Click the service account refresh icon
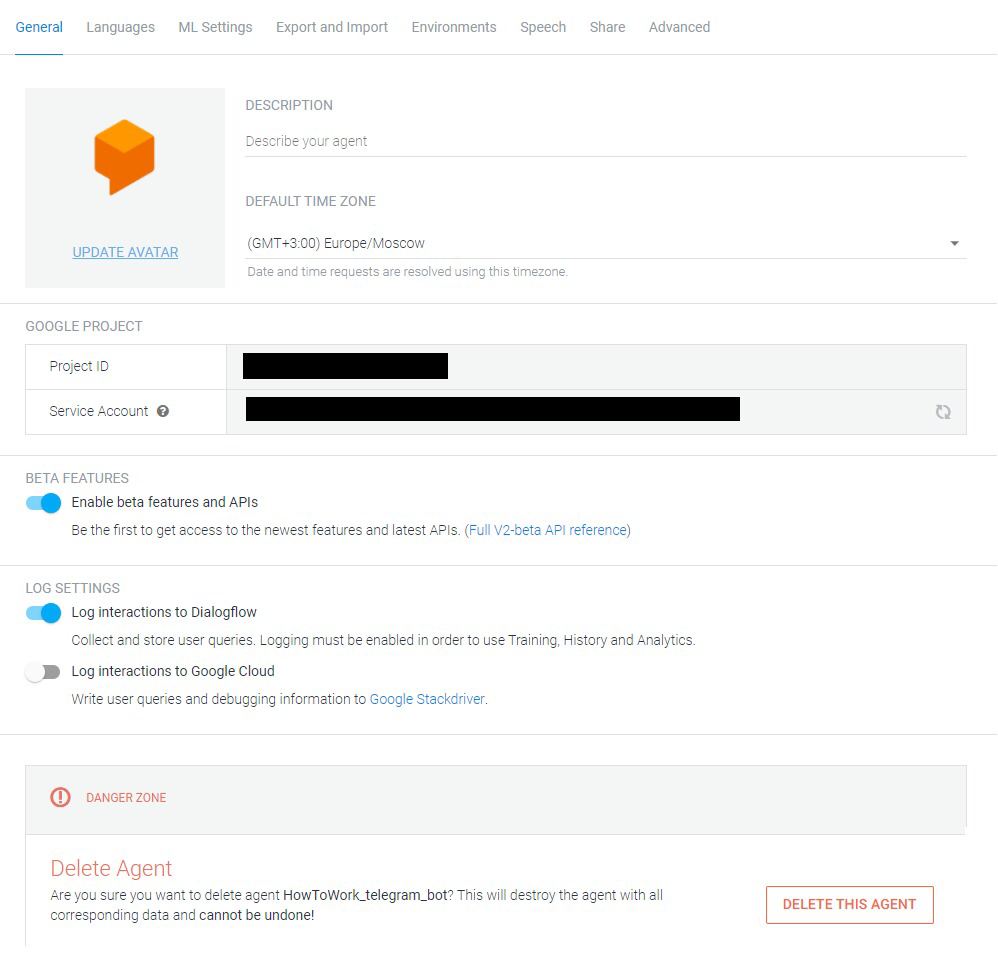This screenshot has width=998, height=959. click(x=943, y=412)
